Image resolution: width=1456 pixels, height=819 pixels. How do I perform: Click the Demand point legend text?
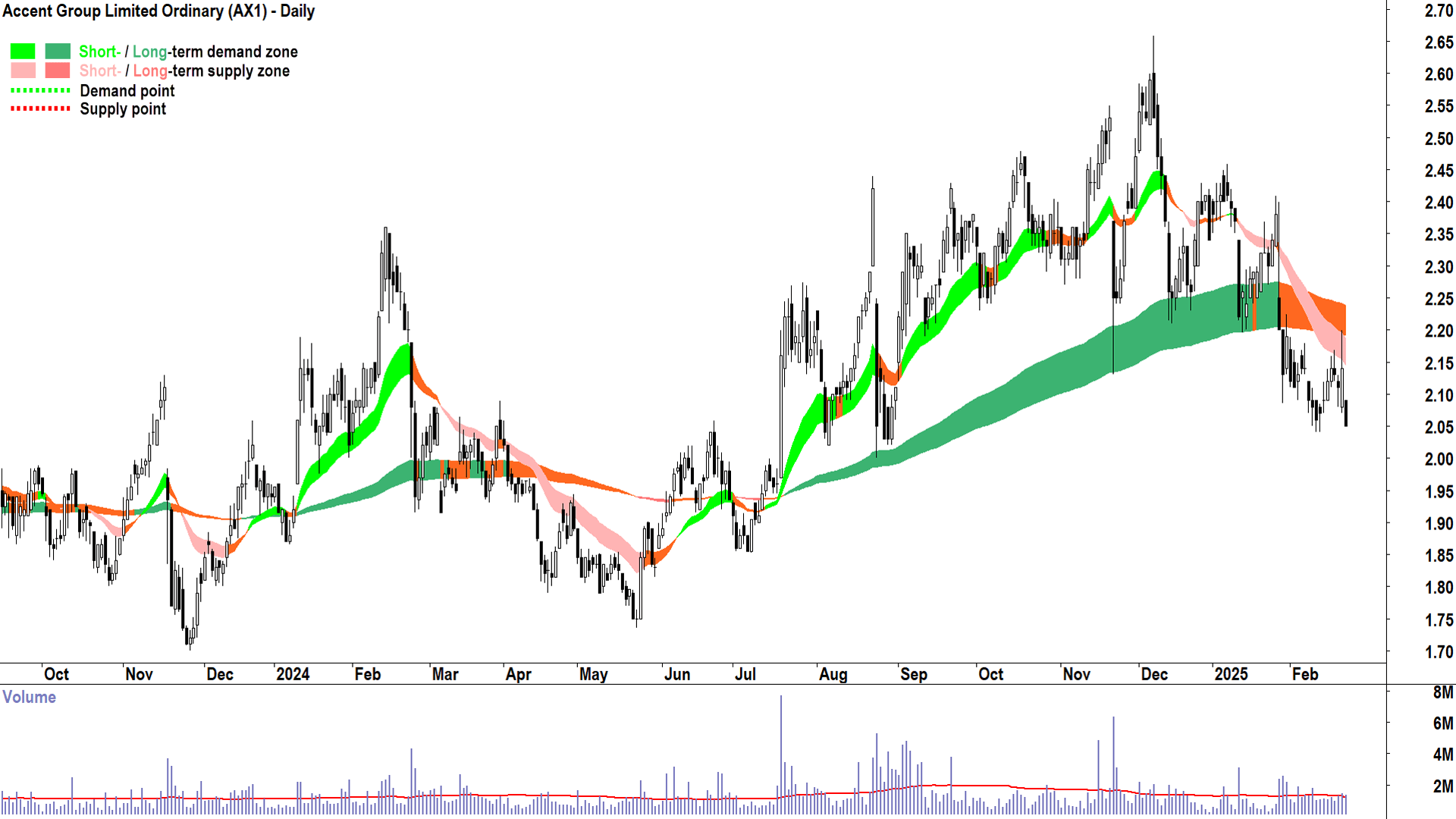(127, 91)
